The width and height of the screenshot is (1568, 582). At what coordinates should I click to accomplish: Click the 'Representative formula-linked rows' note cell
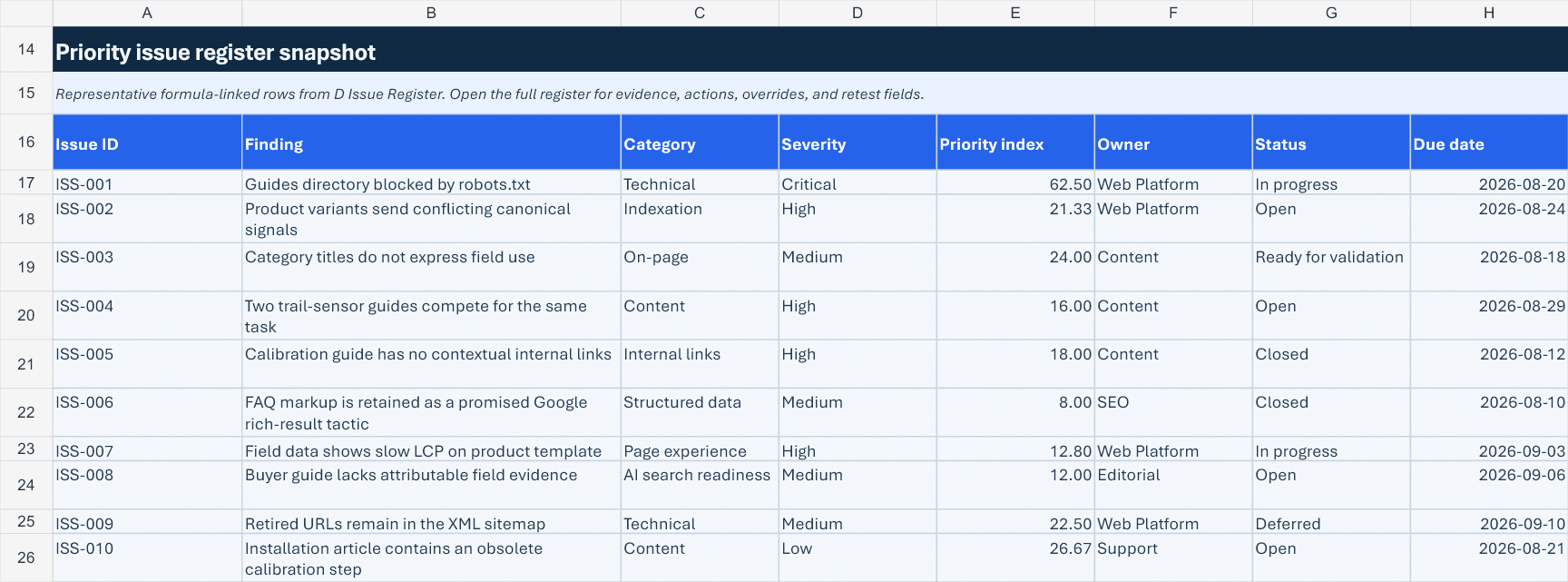[x=810, y=94]
